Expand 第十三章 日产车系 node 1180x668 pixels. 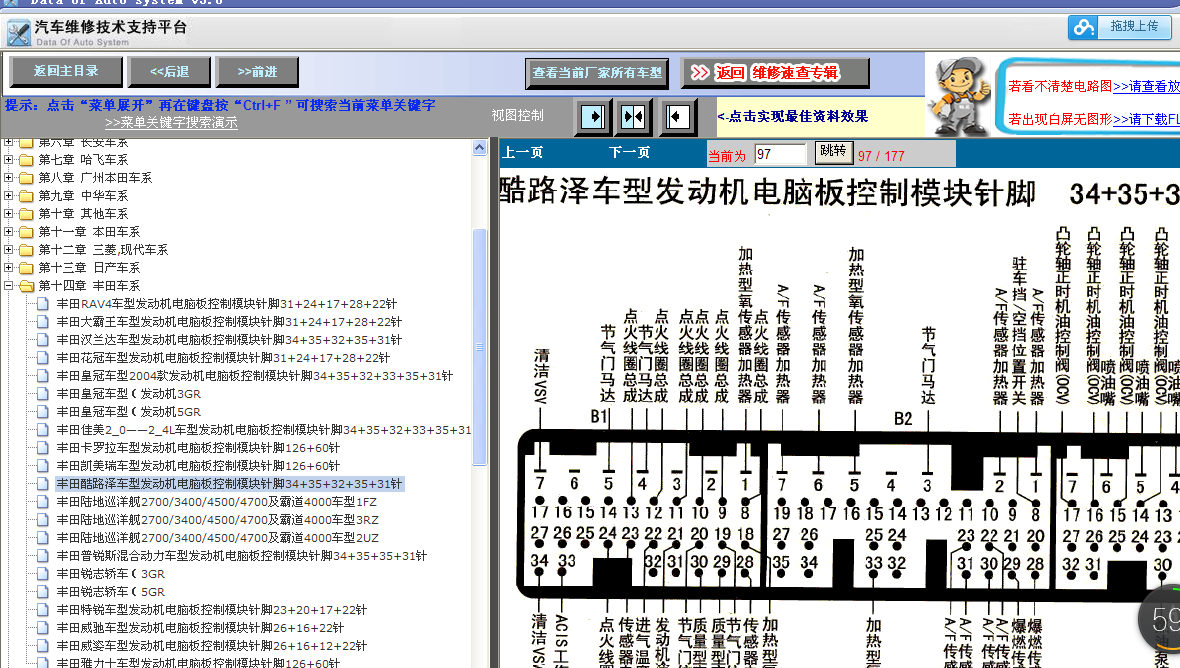click(x=8, y=268)
